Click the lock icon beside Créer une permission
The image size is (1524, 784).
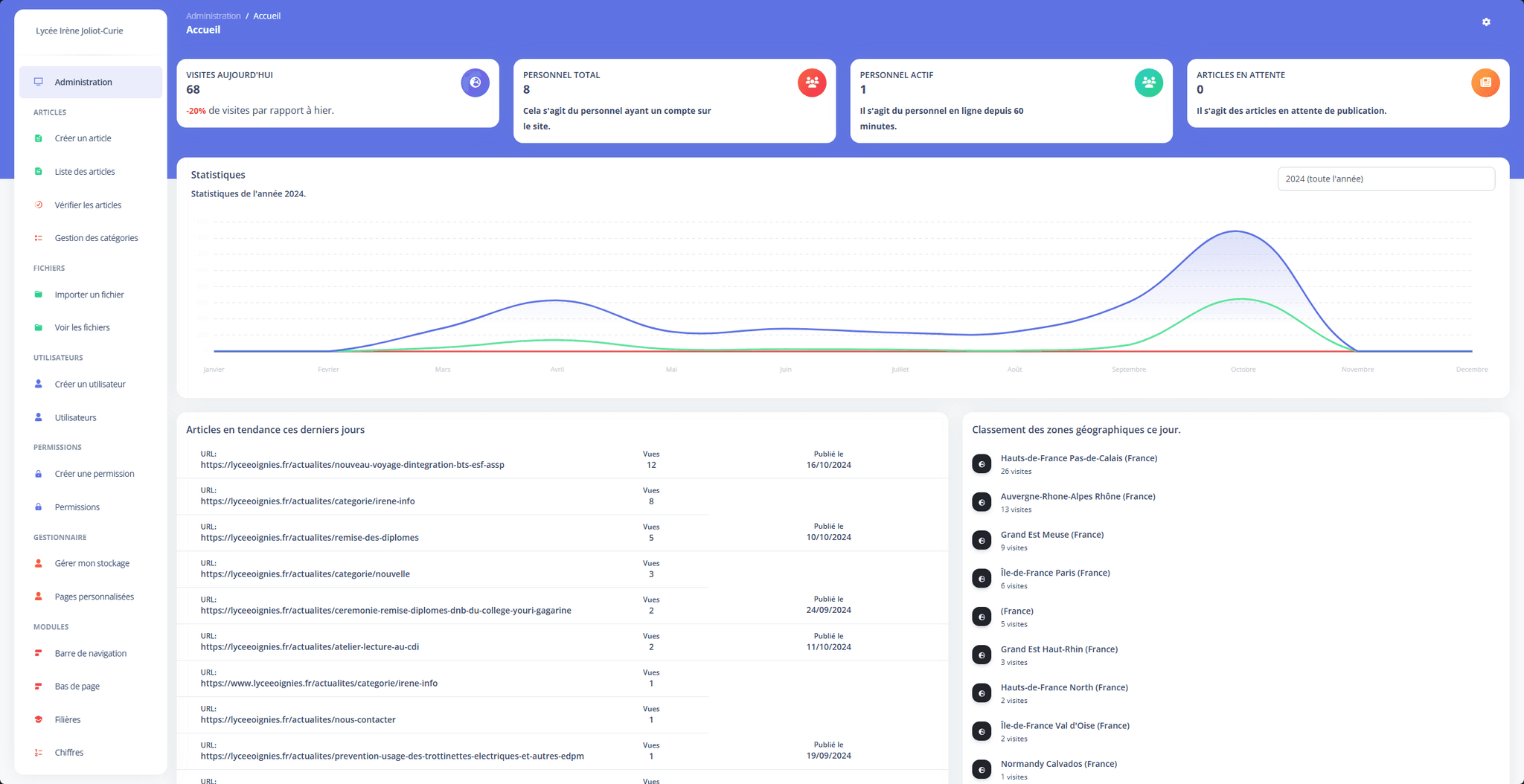[x=39, y=474]
